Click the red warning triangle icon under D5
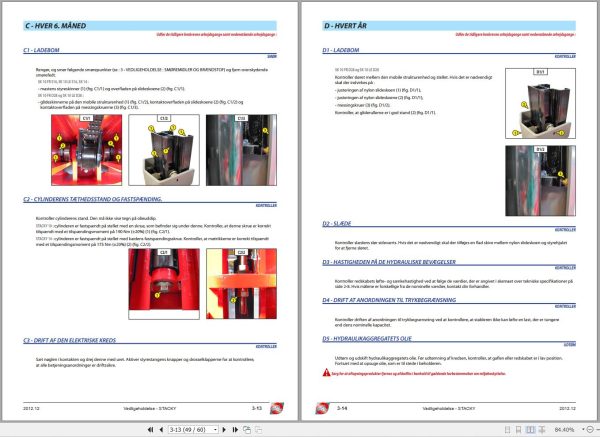Screen dimensions: 600x437 [326, 372]
